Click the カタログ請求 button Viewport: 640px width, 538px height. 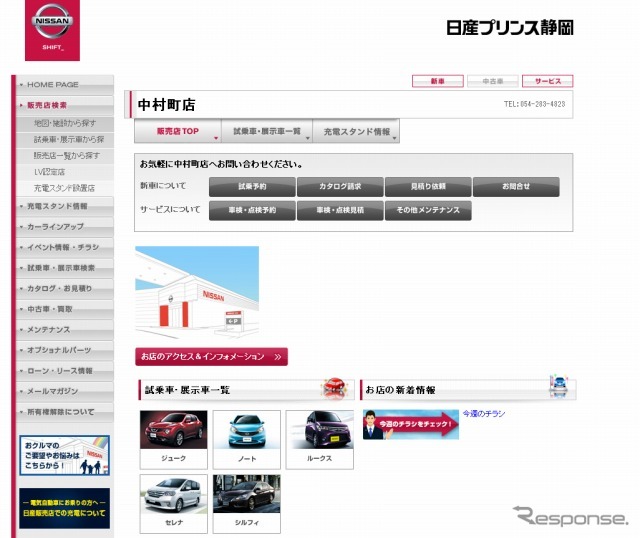click(340, 187)
